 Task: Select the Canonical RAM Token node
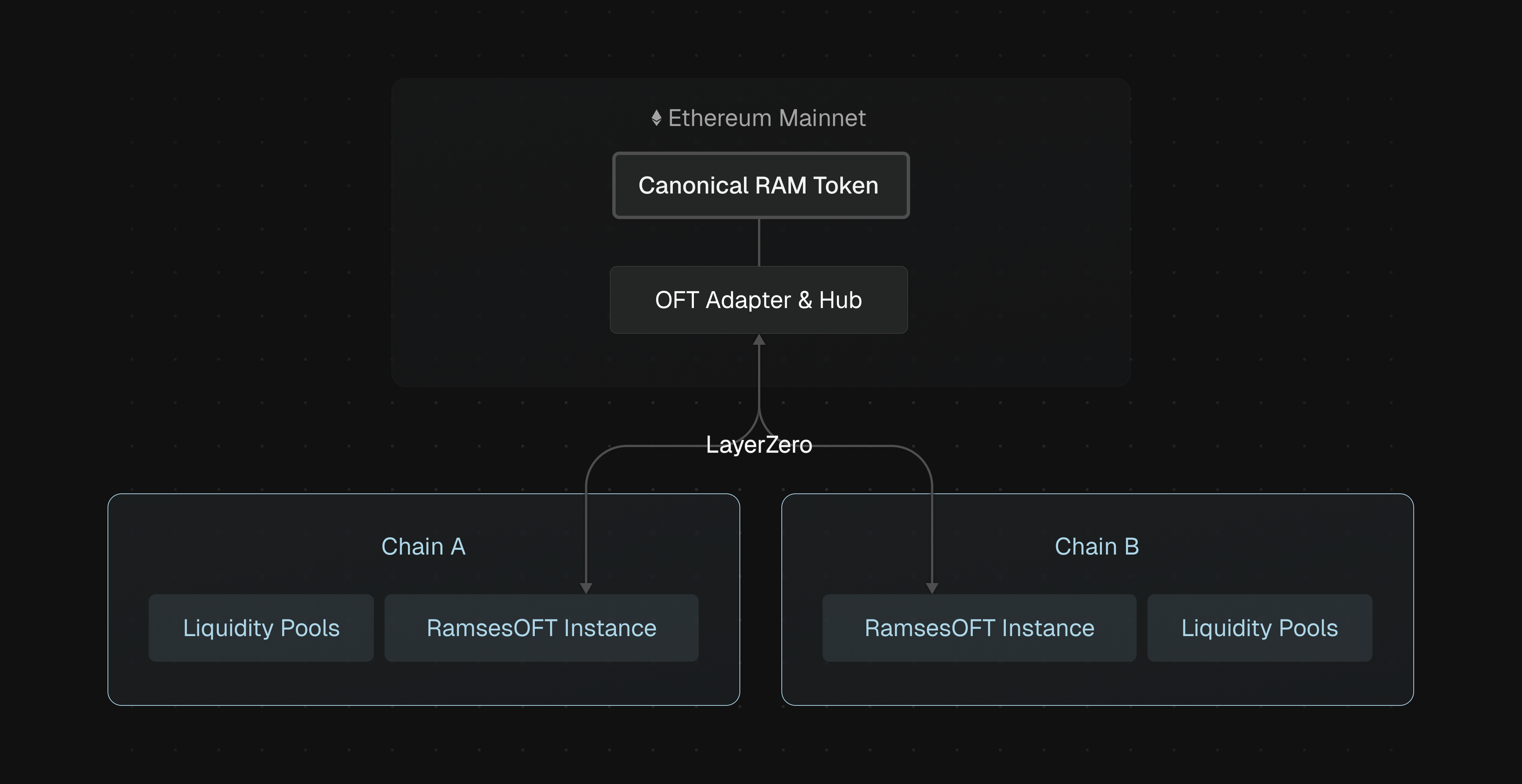coord(760,185)
